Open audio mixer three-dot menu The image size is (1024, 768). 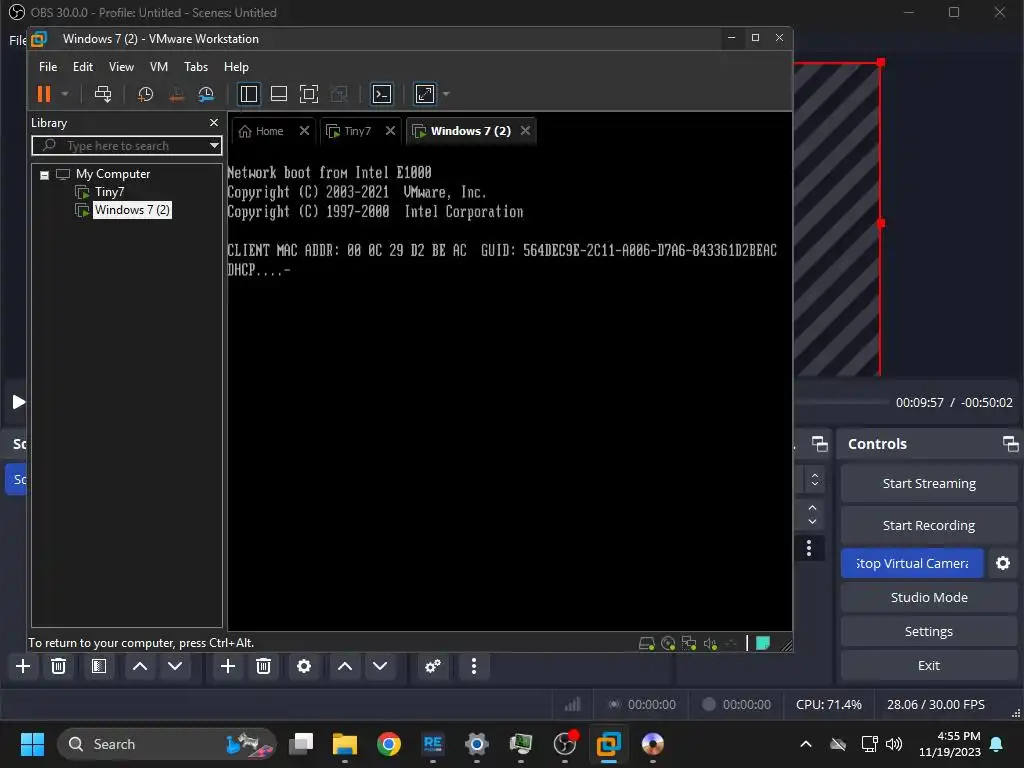click(x=473, y=666)
